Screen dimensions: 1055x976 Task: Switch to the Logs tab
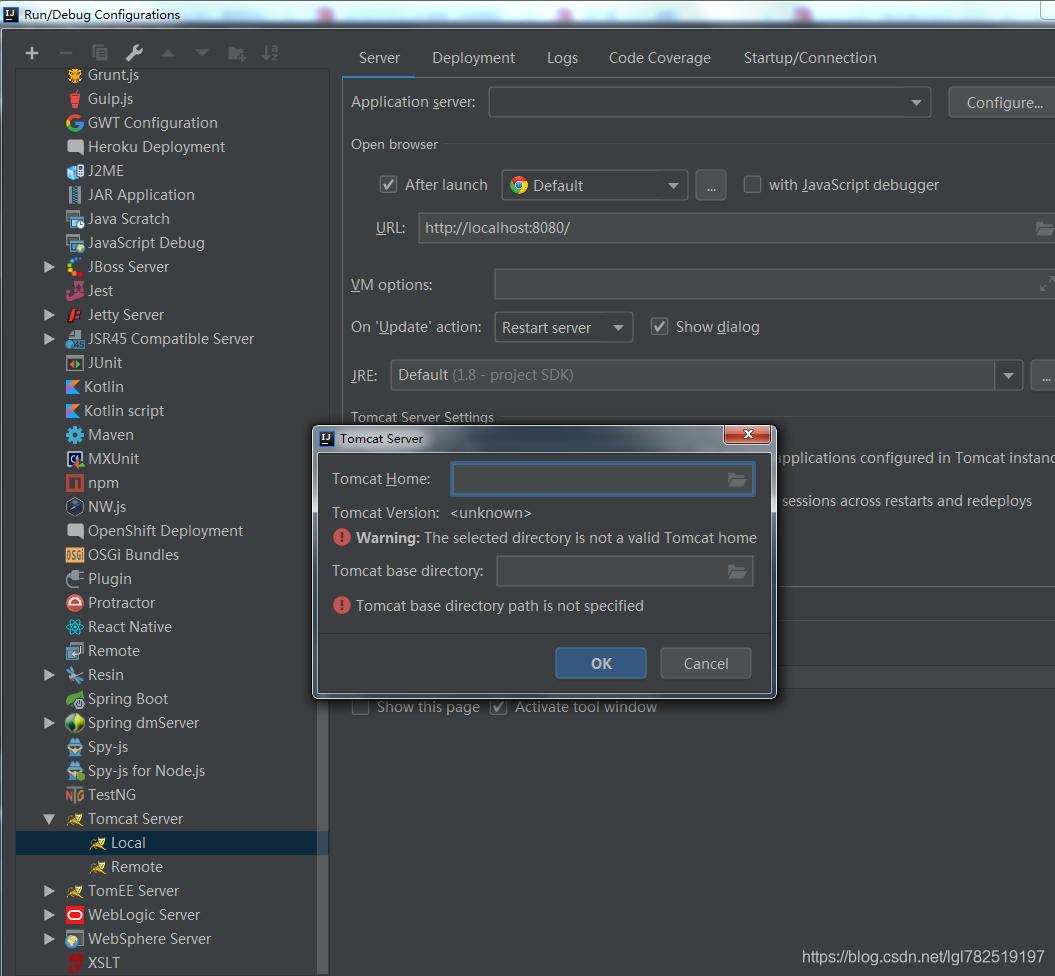pyautogui.click(x=562, y=58)
